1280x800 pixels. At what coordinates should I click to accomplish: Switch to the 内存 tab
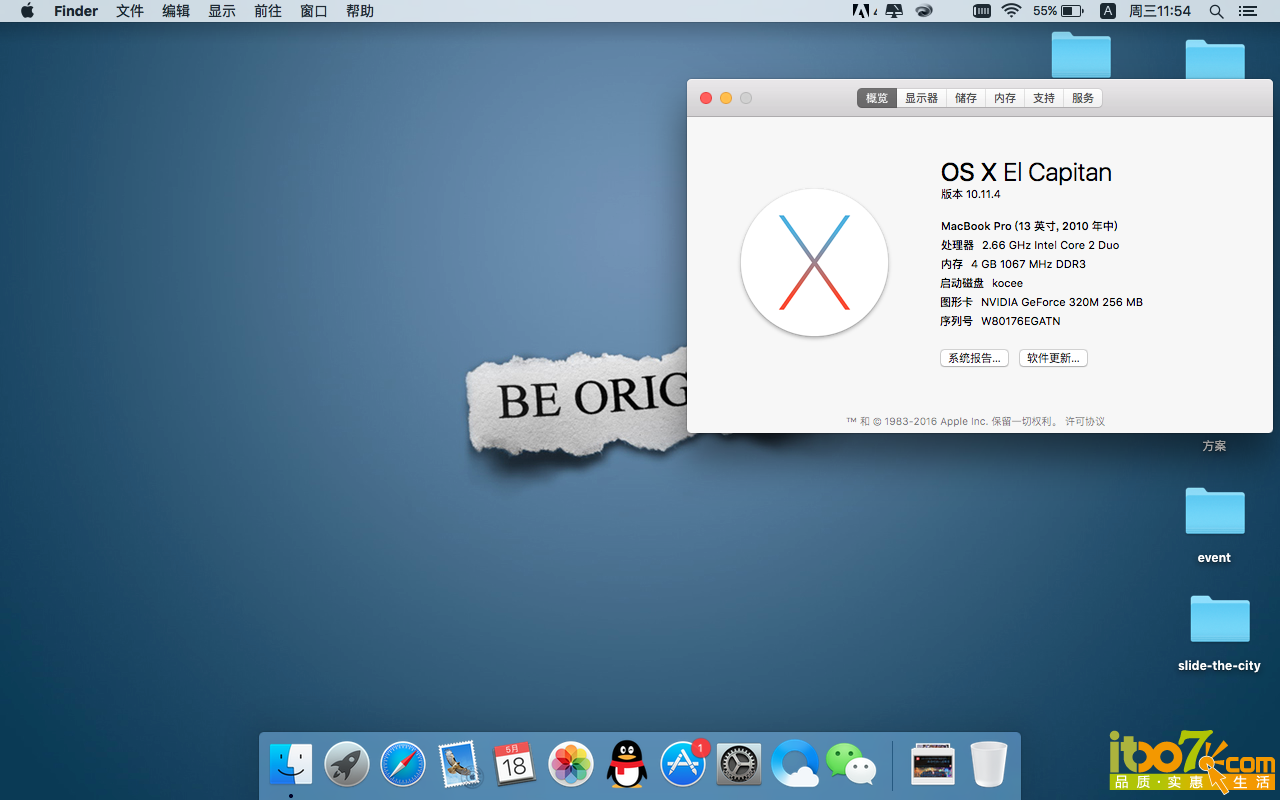pyautogui.click(x=1005, y=98)
